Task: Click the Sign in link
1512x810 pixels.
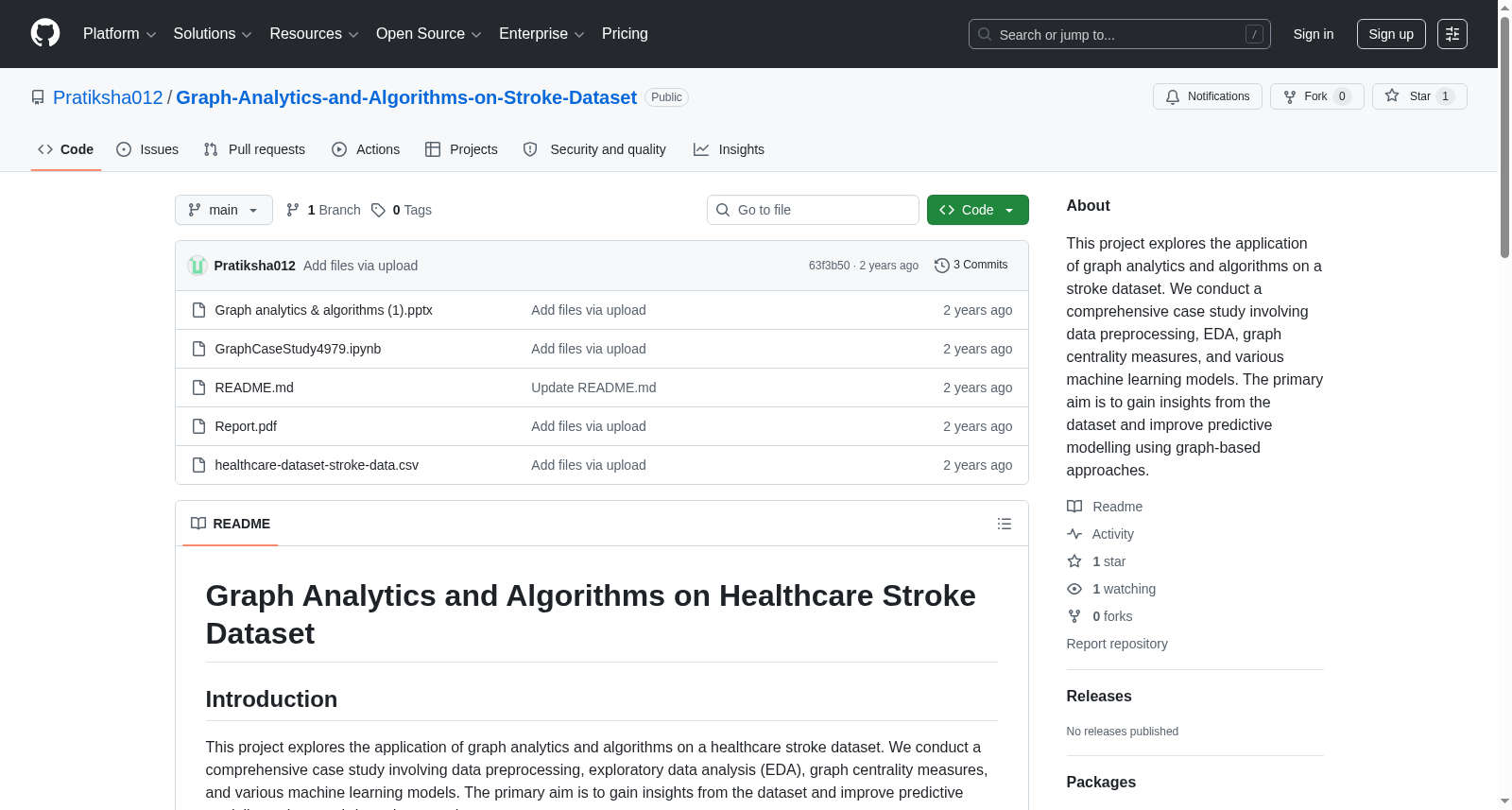Action: pos(1314,34)
